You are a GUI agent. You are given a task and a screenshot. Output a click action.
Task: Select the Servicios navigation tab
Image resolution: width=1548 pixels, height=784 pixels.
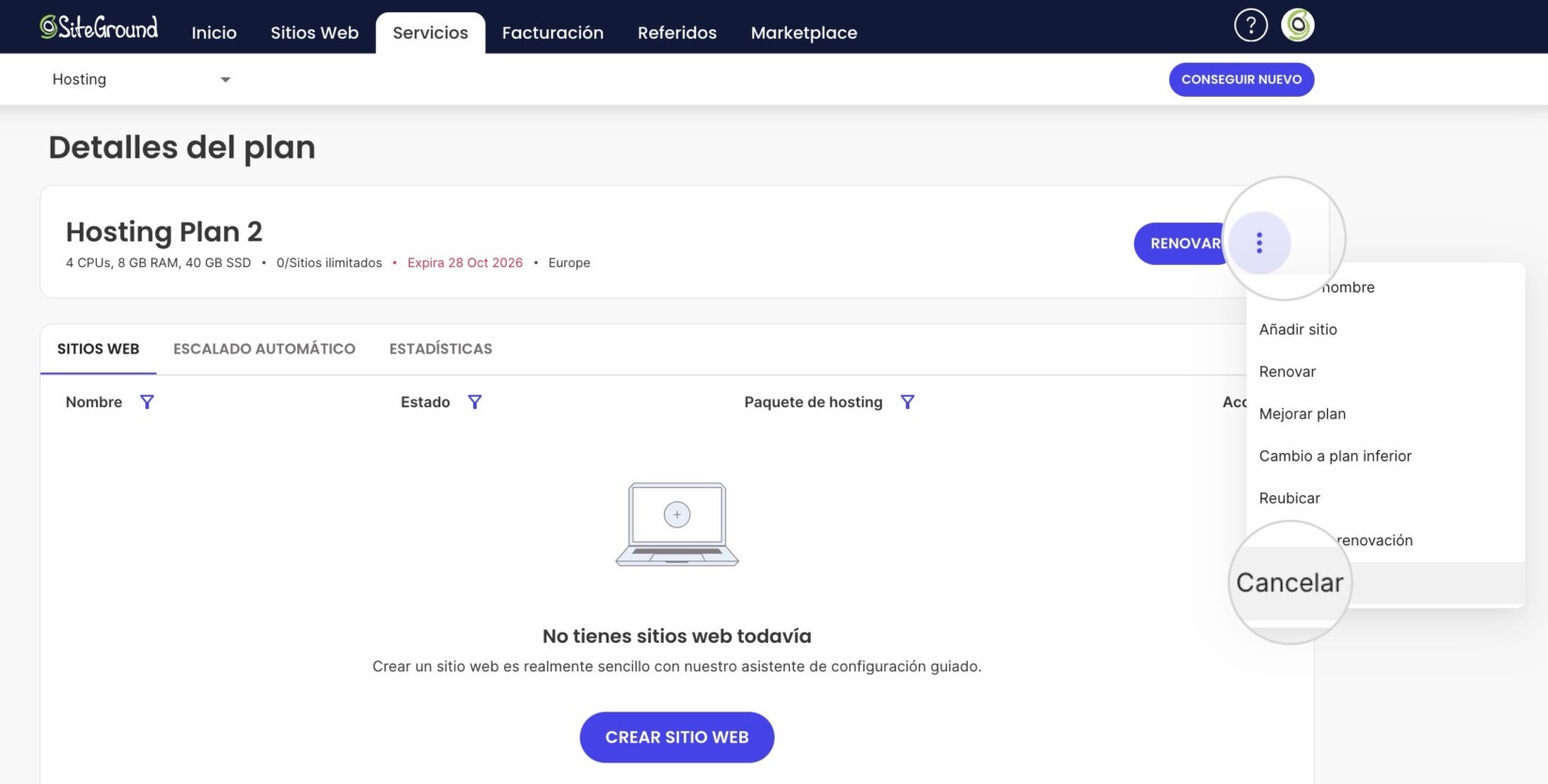coord(431,33)
